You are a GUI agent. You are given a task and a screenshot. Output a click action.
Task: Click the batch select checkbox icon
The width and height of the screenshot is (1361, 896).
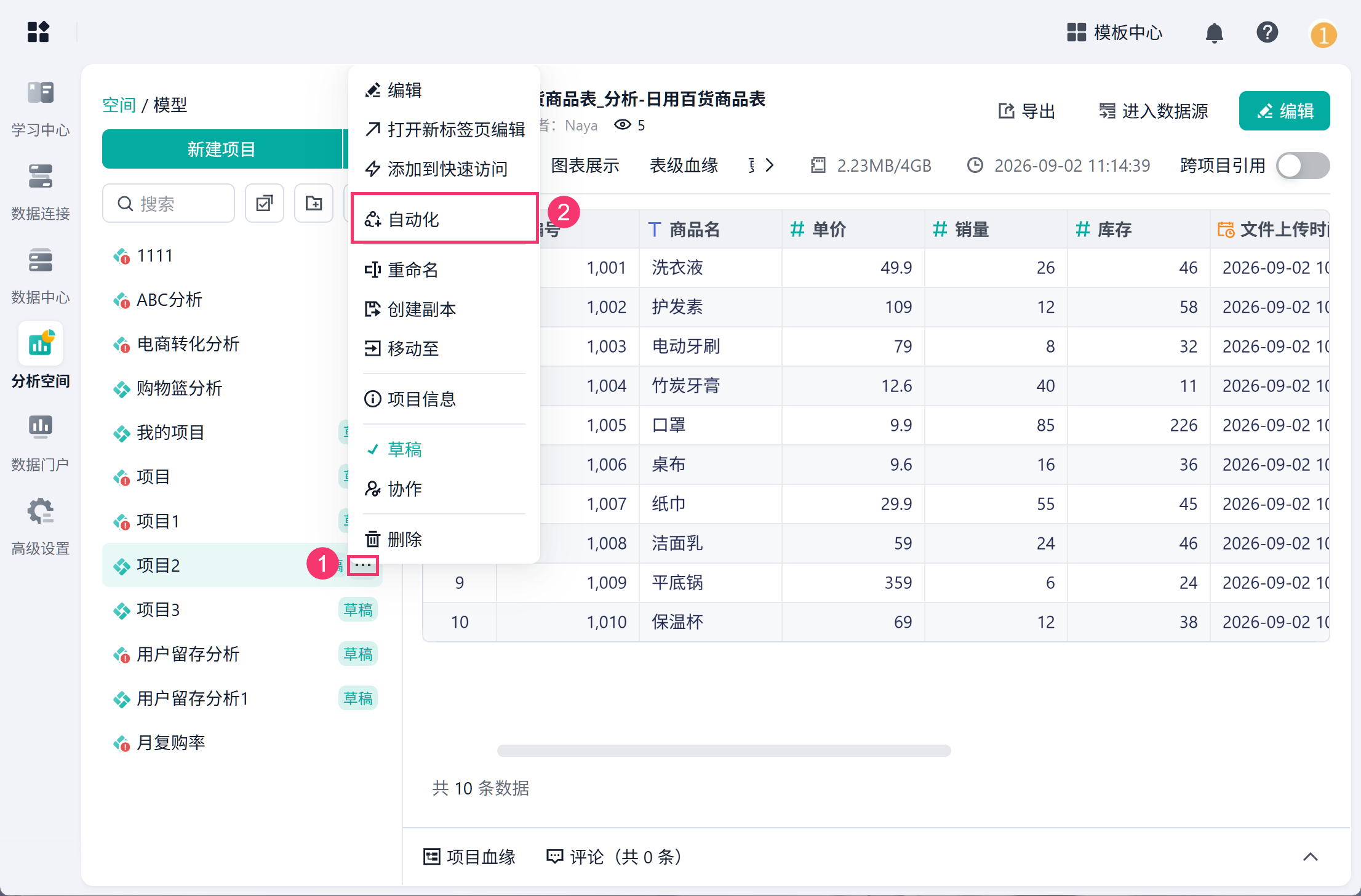(x=265, y=203)
